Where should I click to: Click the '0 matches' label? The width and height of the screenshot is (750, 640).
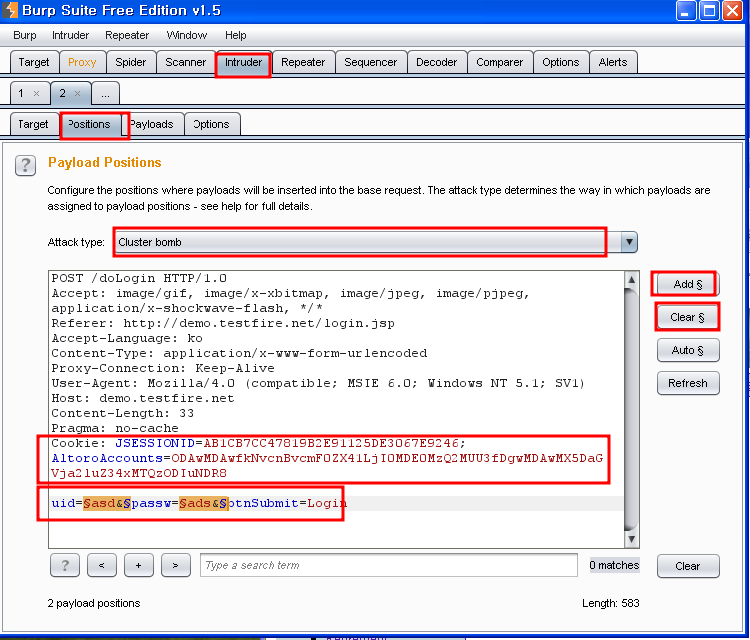coord(614,565)
